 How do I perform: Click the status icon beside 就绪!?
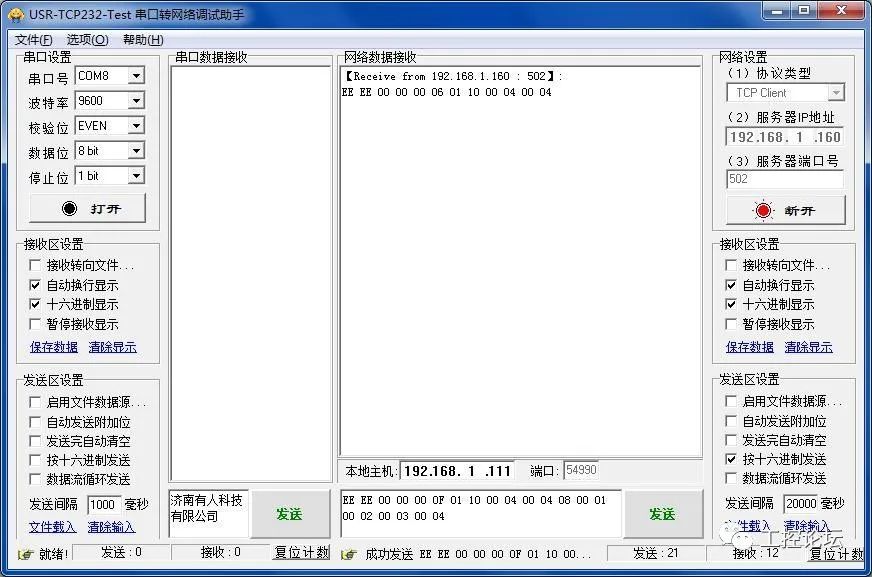(25, 554)
